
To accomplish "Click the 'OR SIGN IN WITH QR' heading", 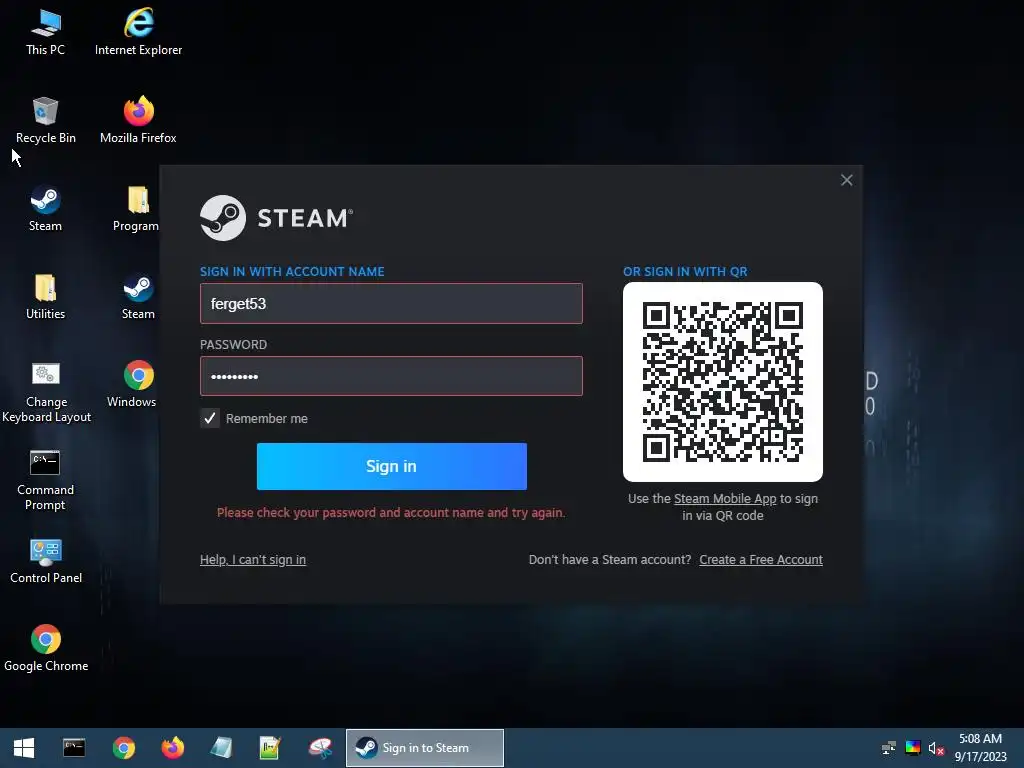I will tap(685, 272).
